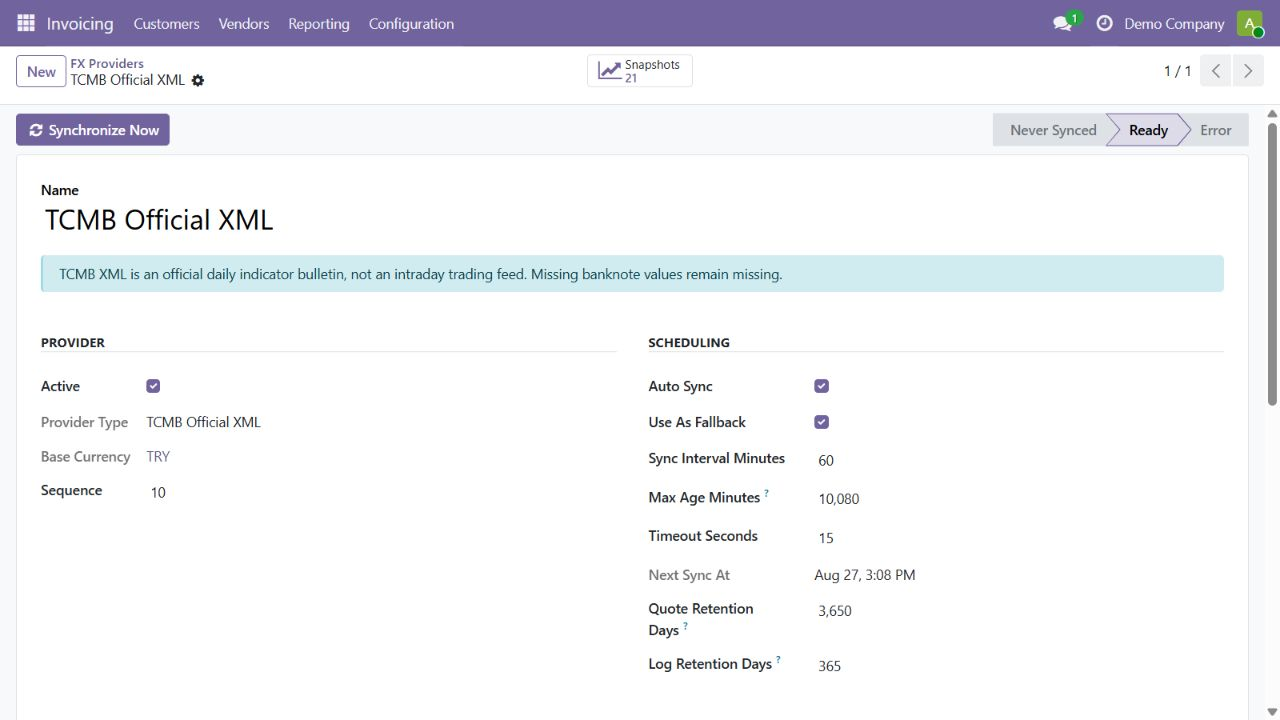1280x720 pixels.
Task: Click the Next Sync At date value
Action: pos(865,575)
